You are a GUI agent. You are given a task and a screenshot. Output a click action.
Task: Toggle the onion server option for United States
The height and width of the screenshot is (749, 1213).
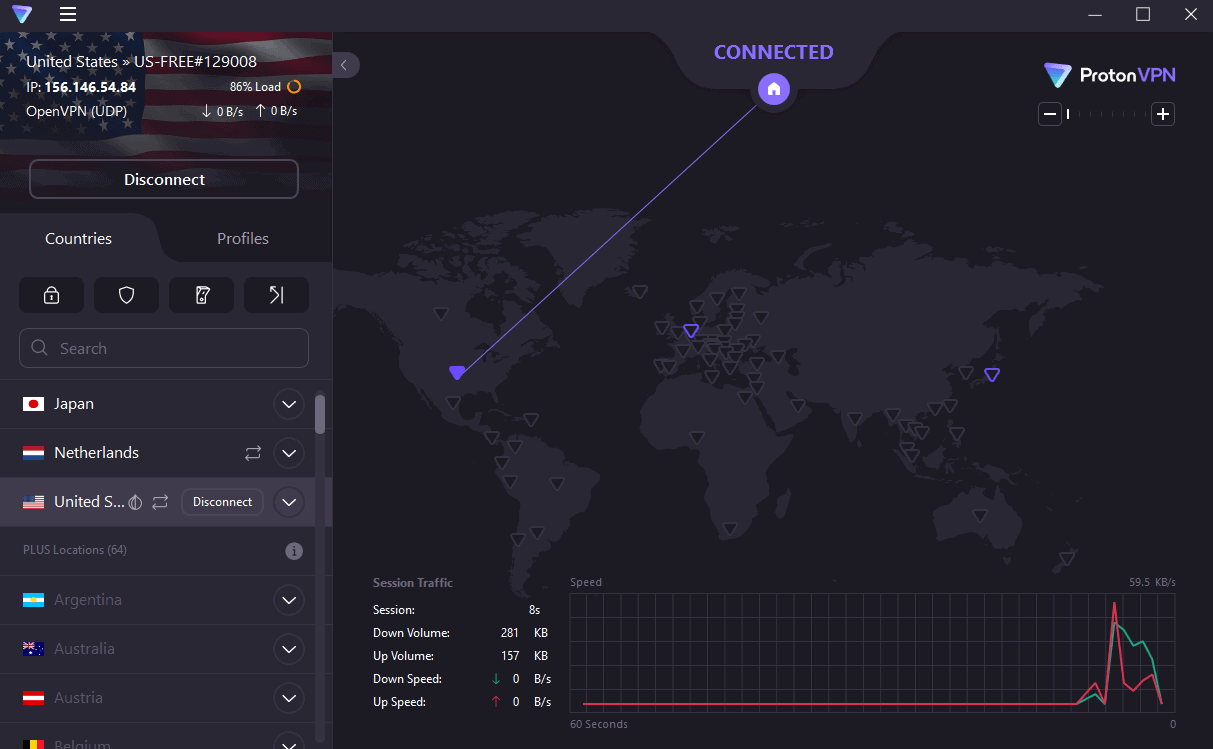pyautogui.click(x=134, y=502)
